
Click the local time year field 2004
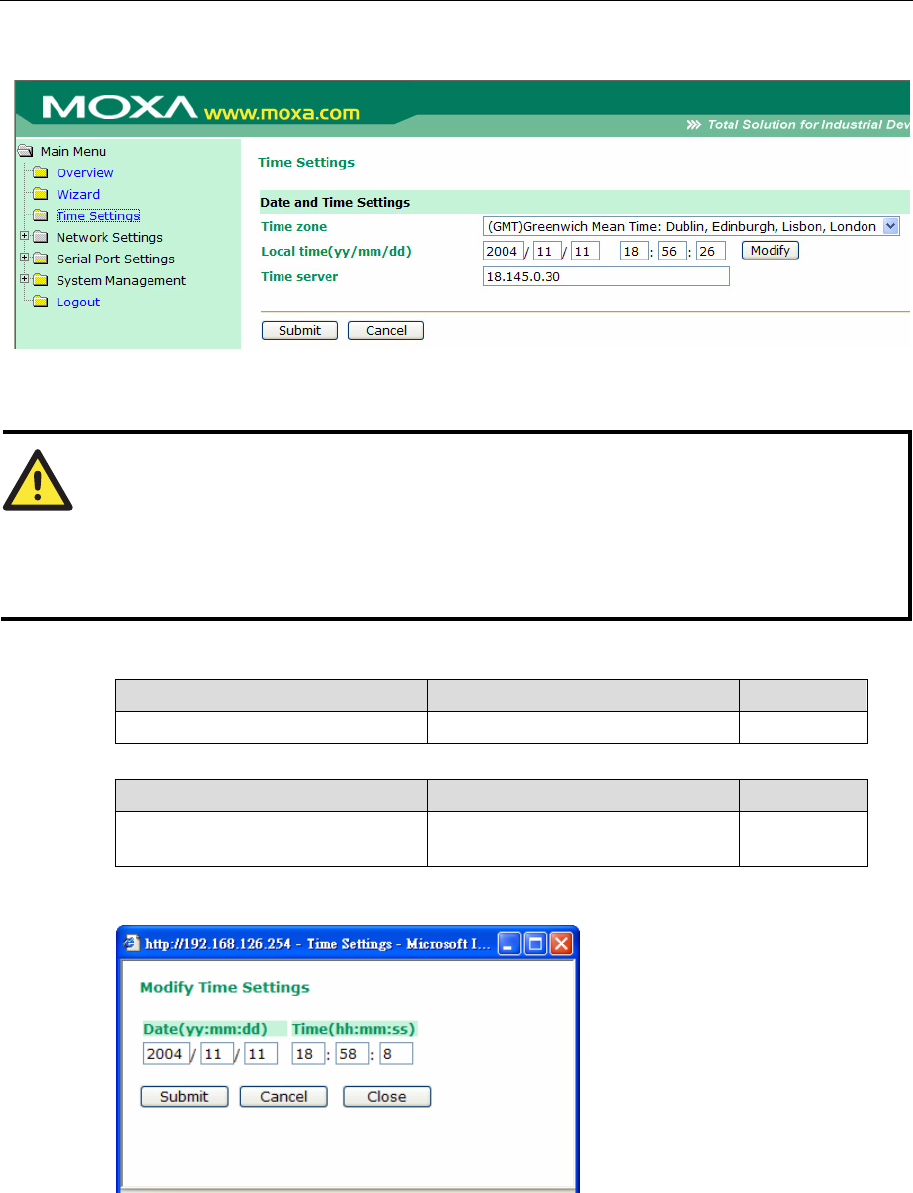(503, 251)
